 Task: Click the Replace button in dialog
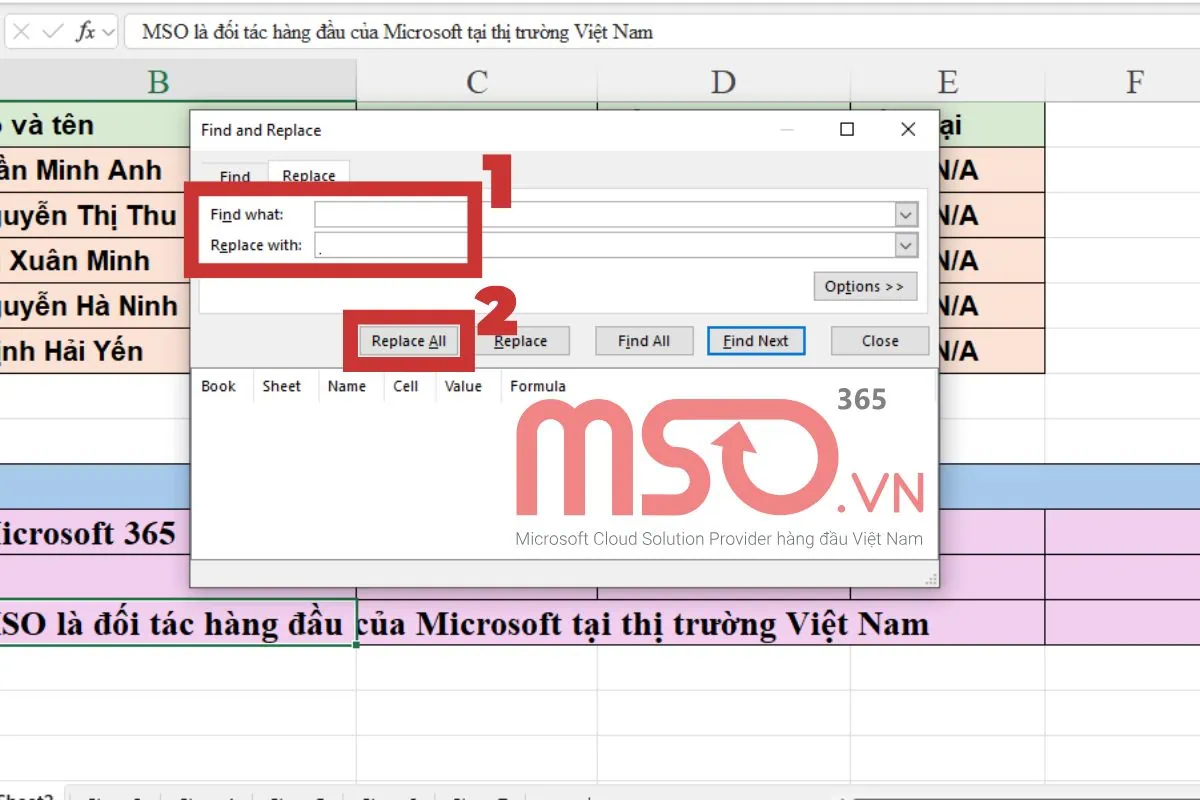pyautogui.click(x=520, y=341)
